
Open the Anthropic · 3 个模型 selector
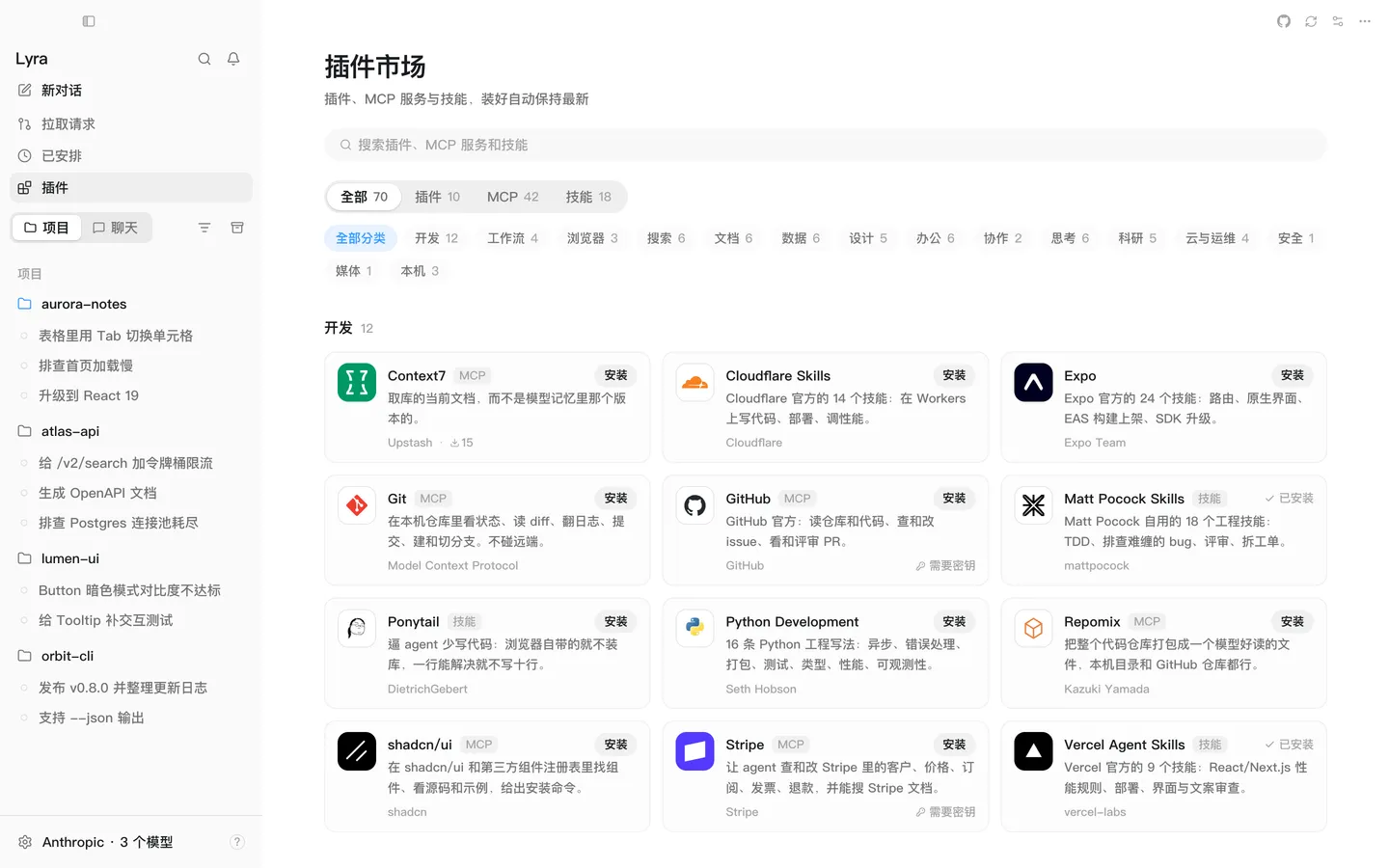(107, 842)
